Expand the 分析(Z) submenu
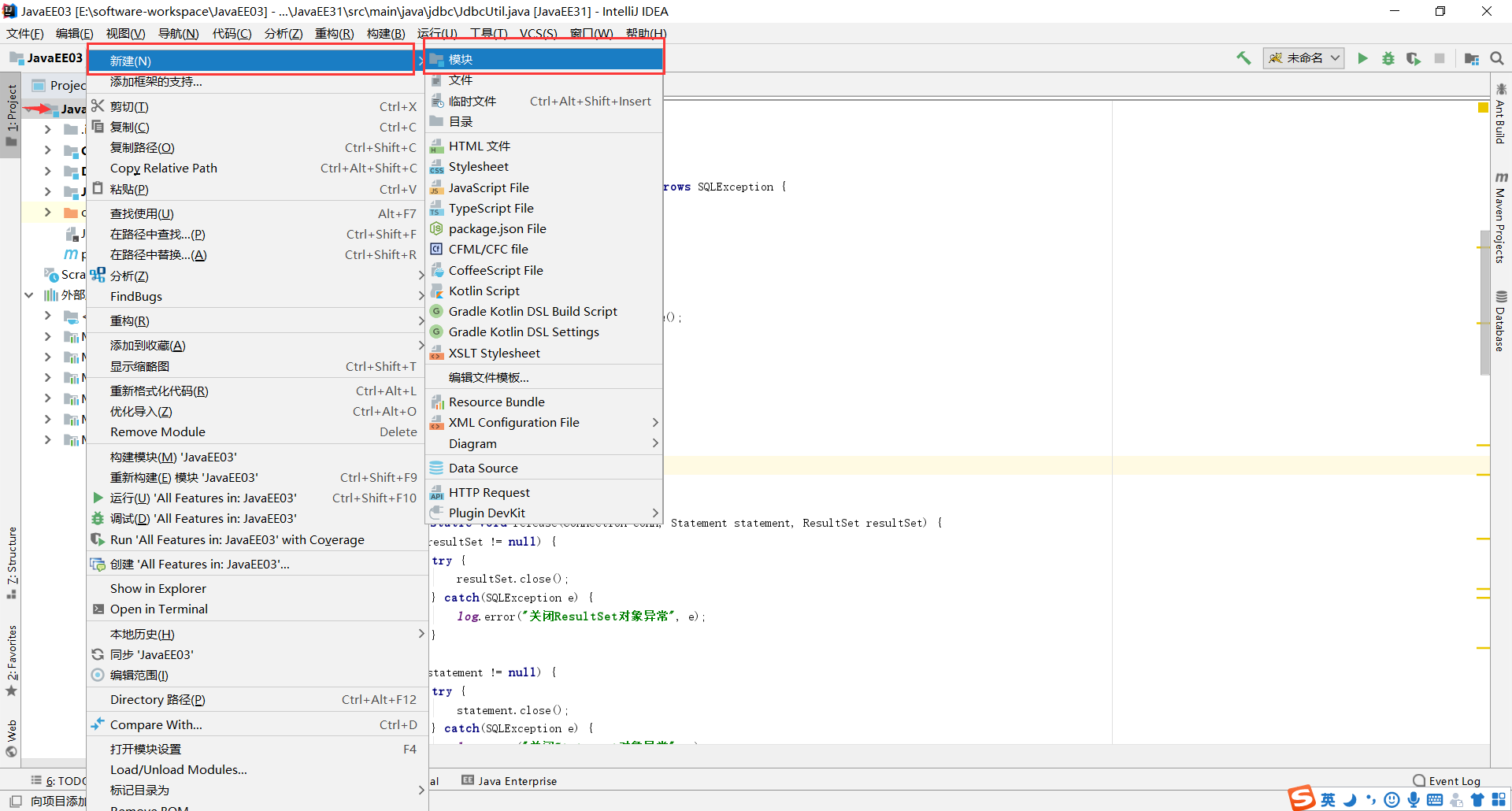 point(257,276)
